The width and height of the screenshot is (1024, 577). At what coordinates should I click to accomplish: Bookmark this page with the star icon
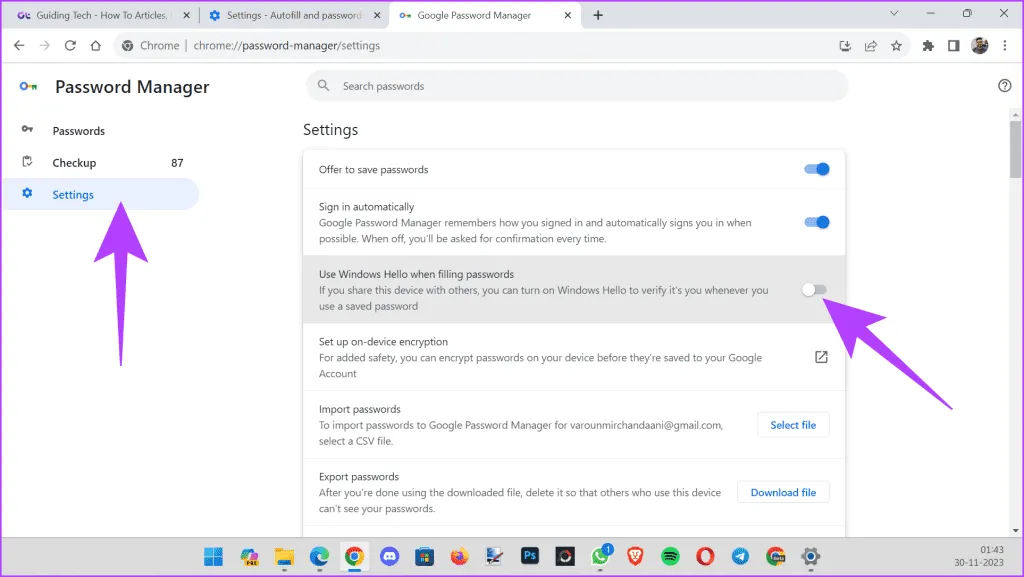(x=896, y=45)
